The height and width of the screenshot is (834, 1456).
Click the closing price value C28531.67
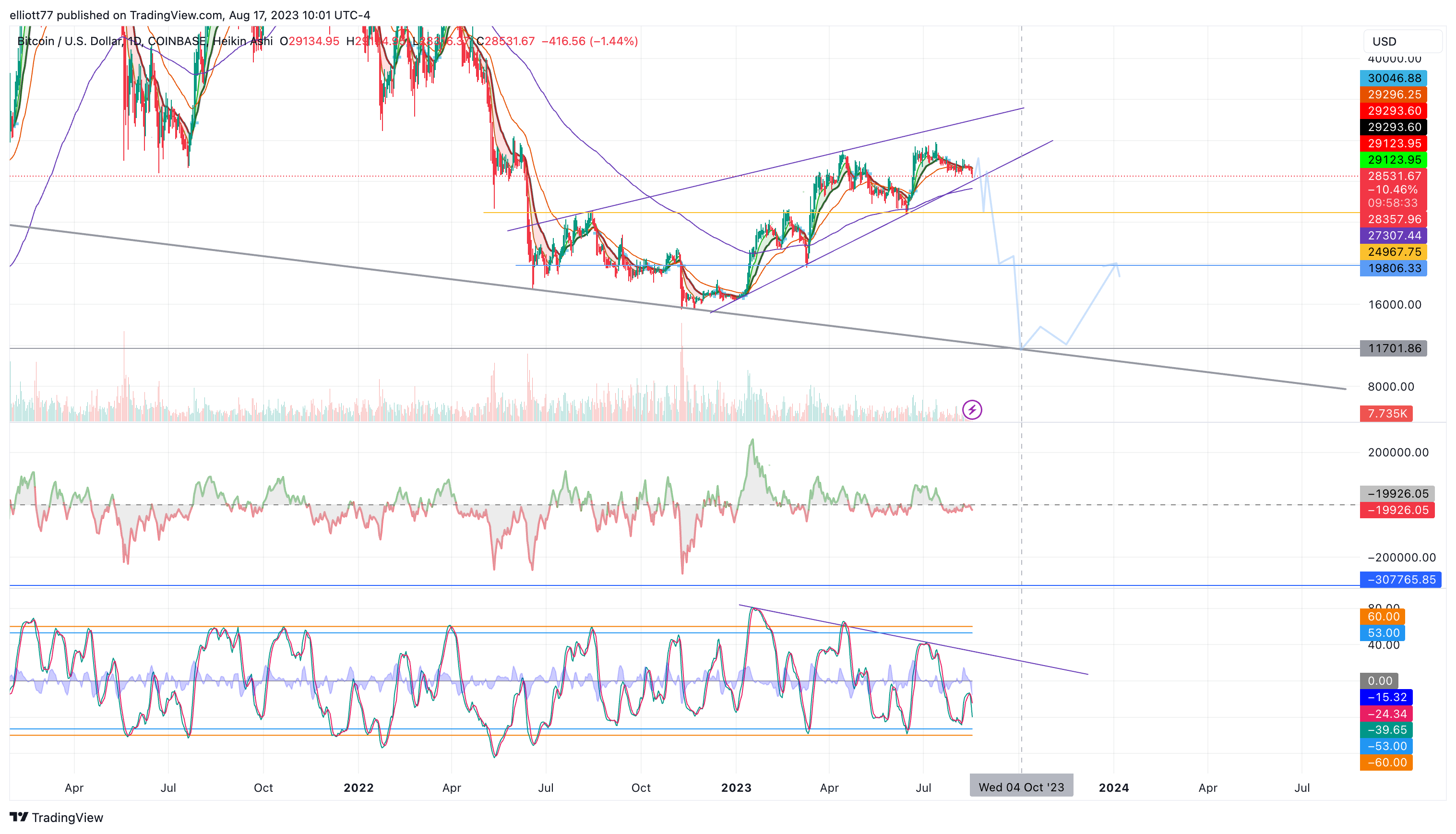point(506,41)
